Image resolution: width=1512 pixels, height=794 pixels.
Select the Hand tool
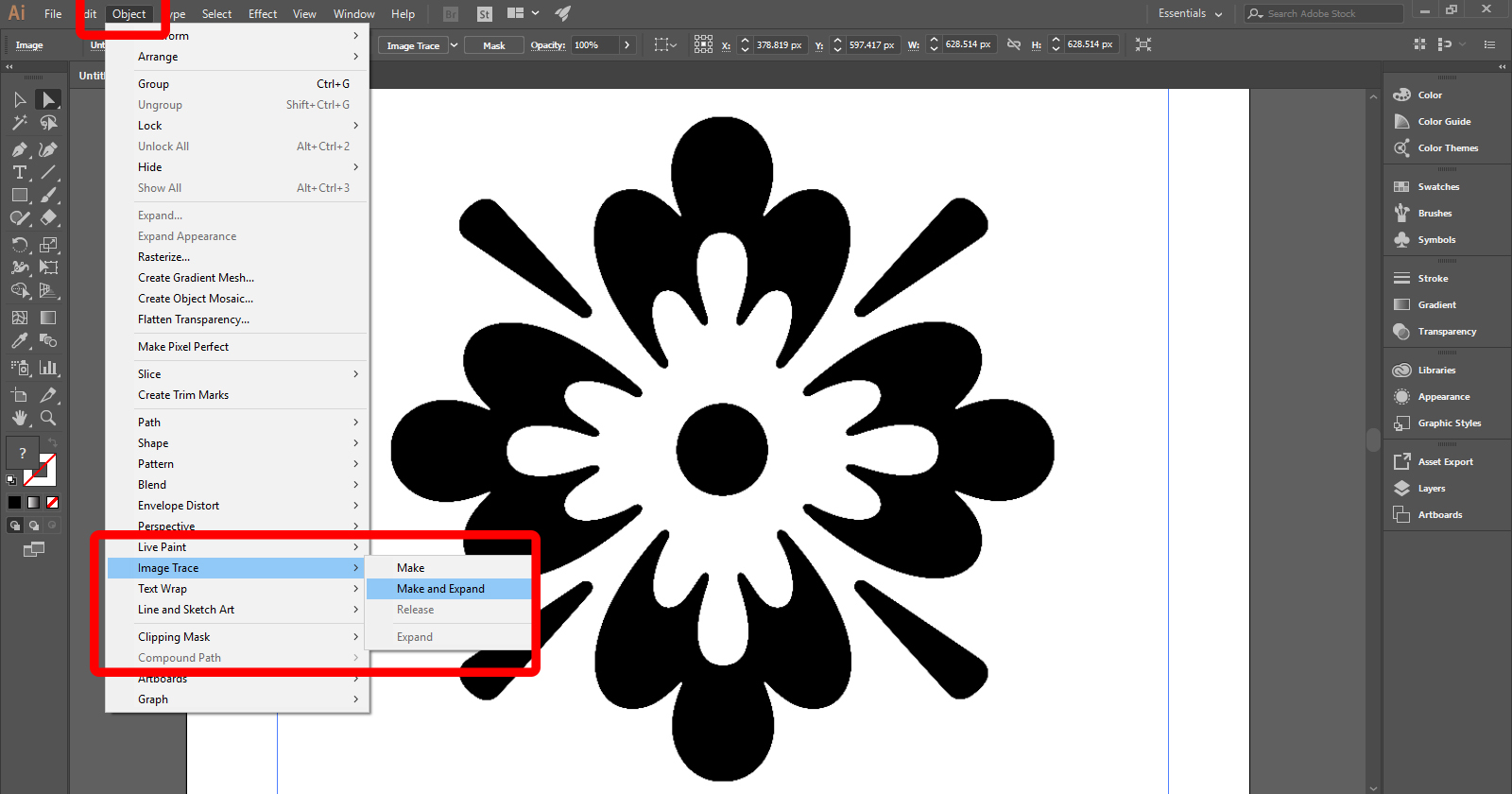[20, 418]
